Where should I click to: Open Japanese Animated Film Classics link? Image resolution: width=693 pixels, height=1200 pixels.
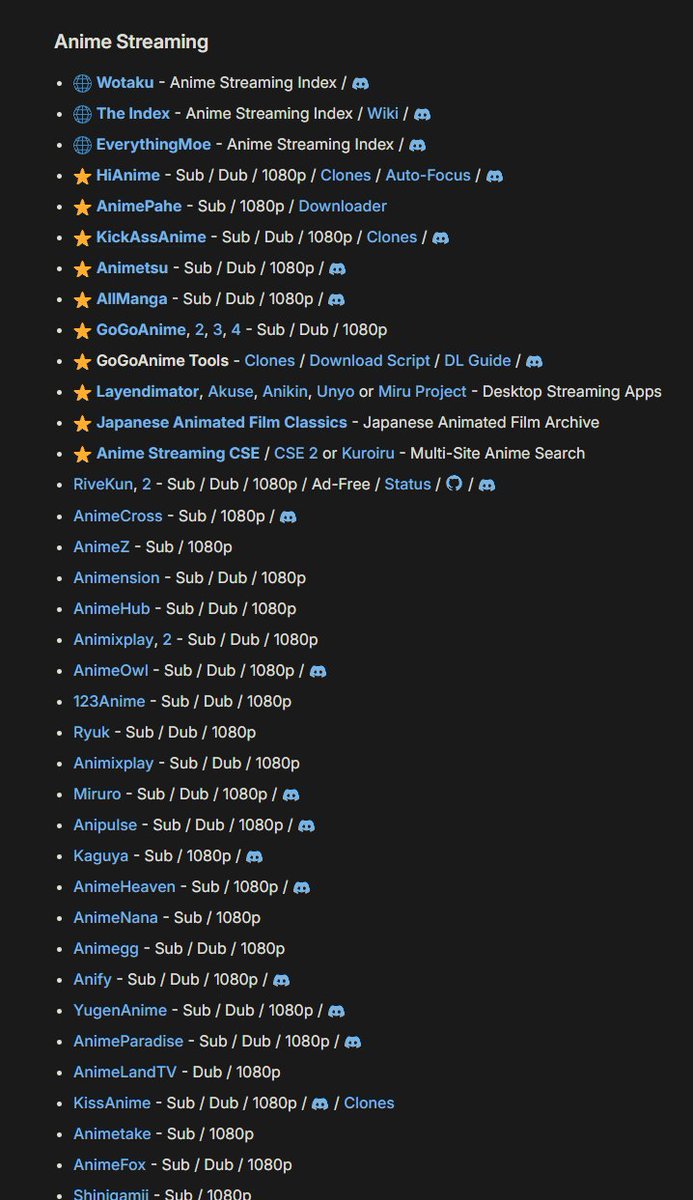[x=222, y=422]
